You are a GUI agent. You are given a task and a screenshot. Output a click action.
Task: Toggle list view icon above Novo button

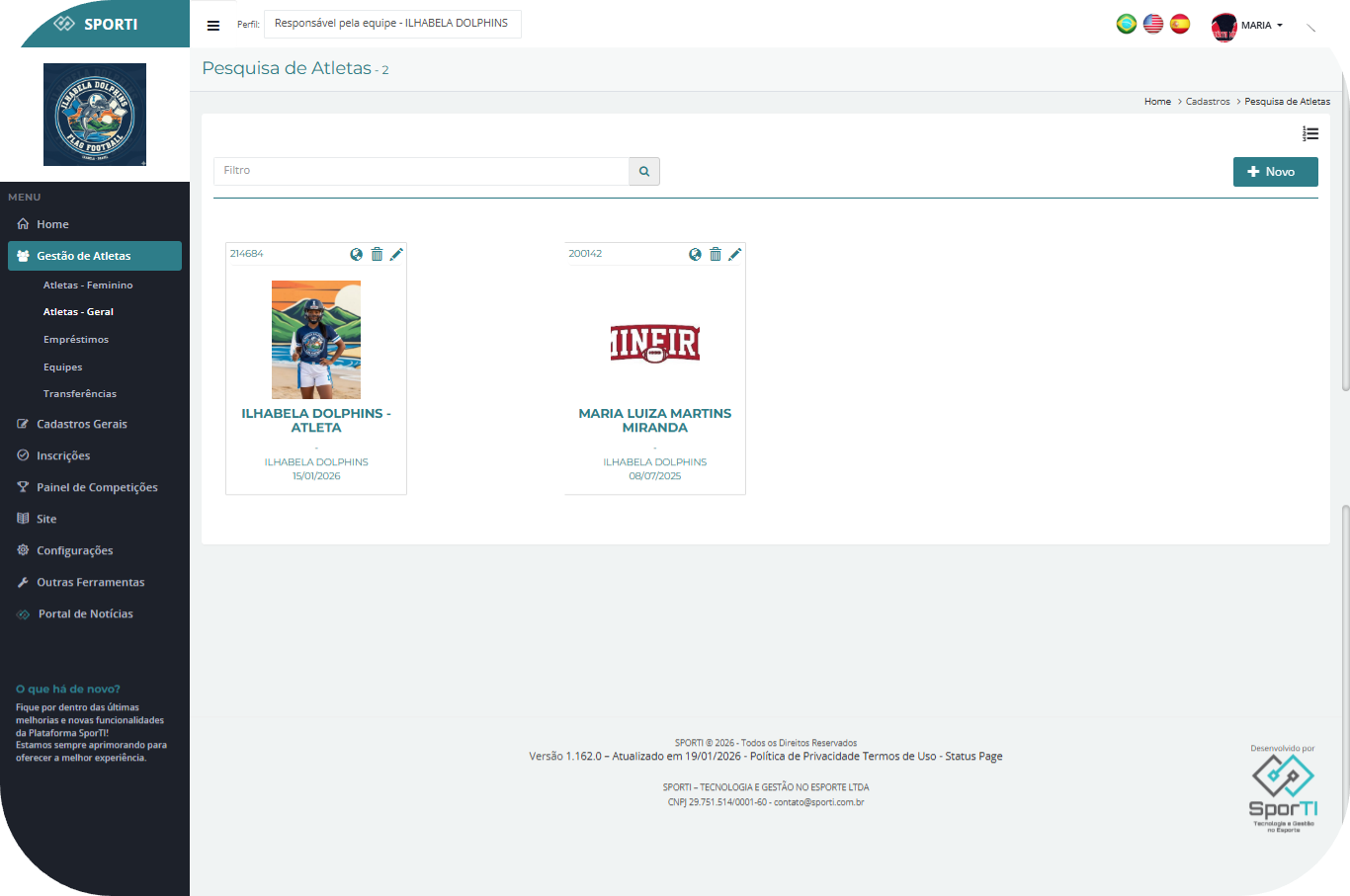click(x=1309, y=133)
